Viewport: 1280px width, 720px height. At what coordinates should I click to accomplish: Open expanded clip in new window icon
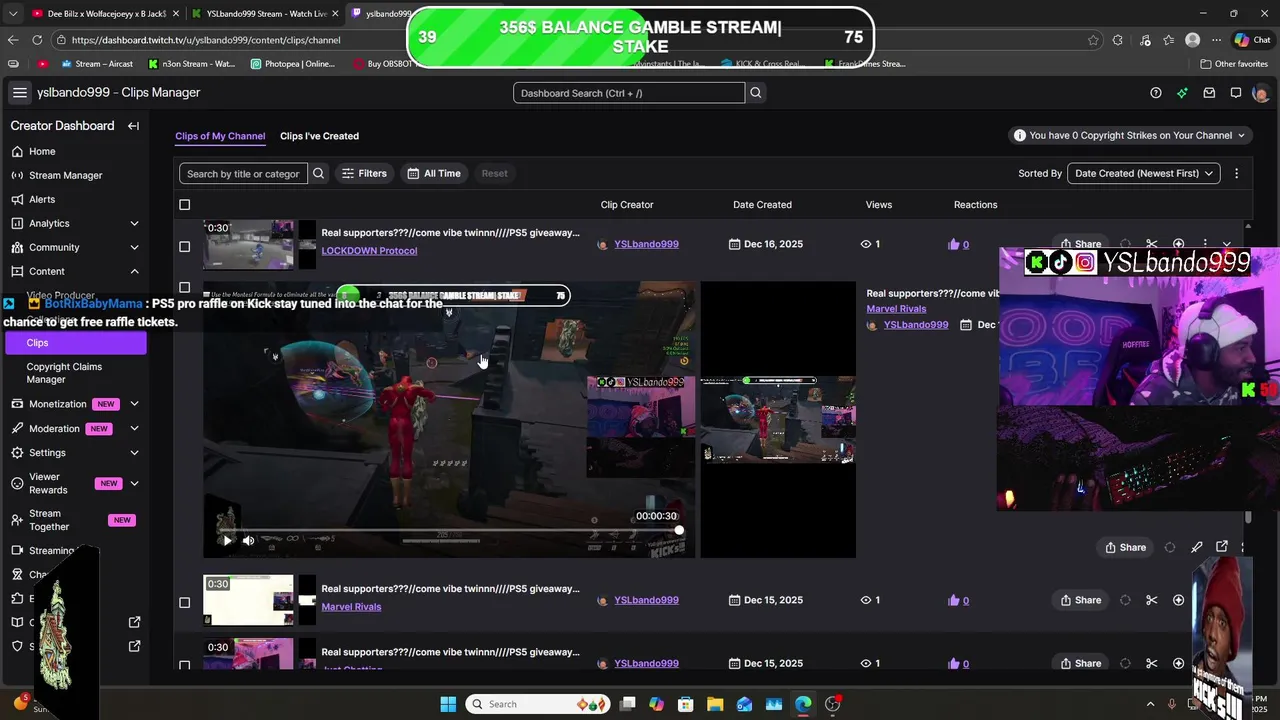(x=1222, y=547)
